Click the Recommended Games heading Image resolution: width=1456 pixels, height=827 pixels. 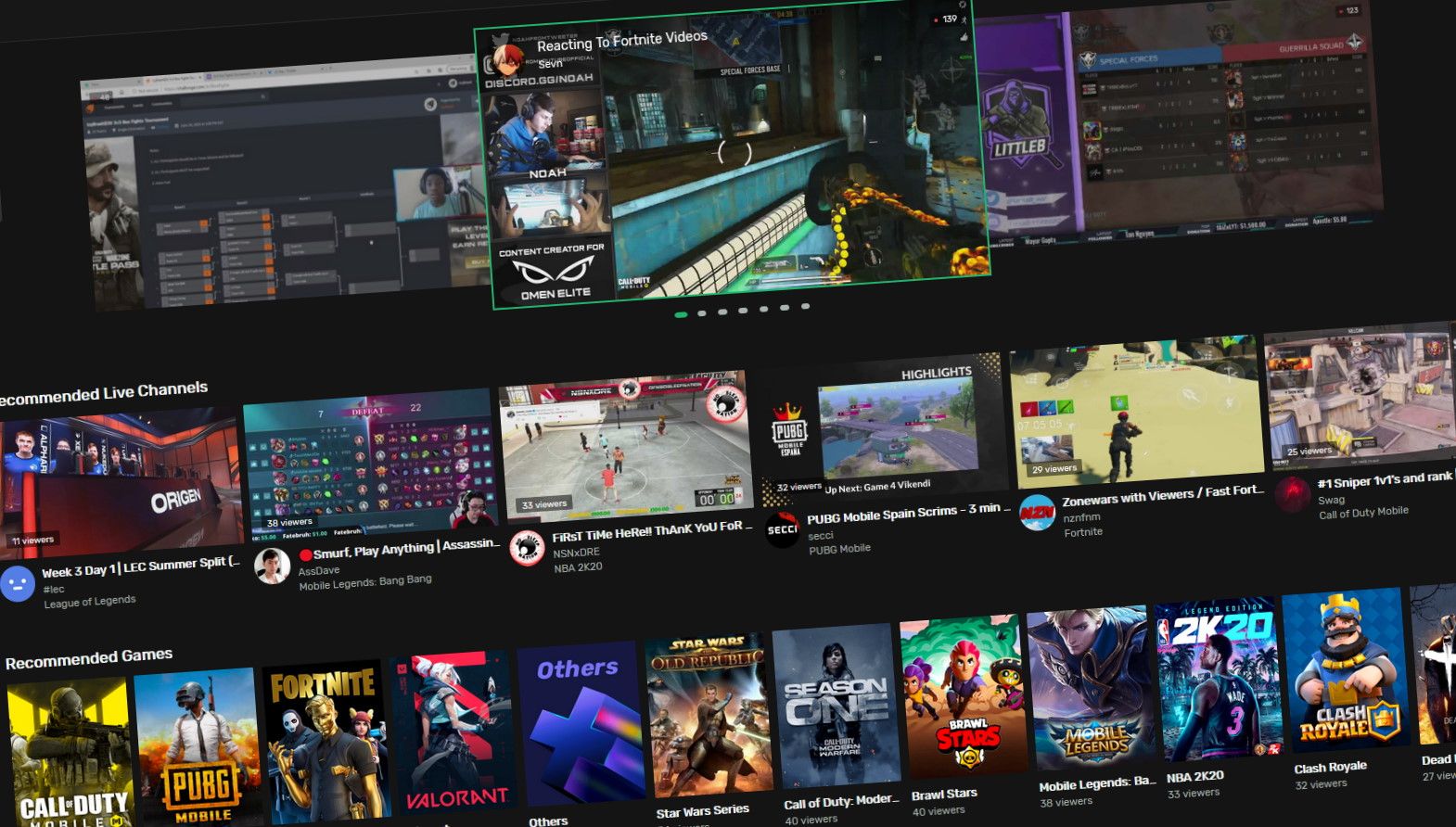[x=89, y=658]
